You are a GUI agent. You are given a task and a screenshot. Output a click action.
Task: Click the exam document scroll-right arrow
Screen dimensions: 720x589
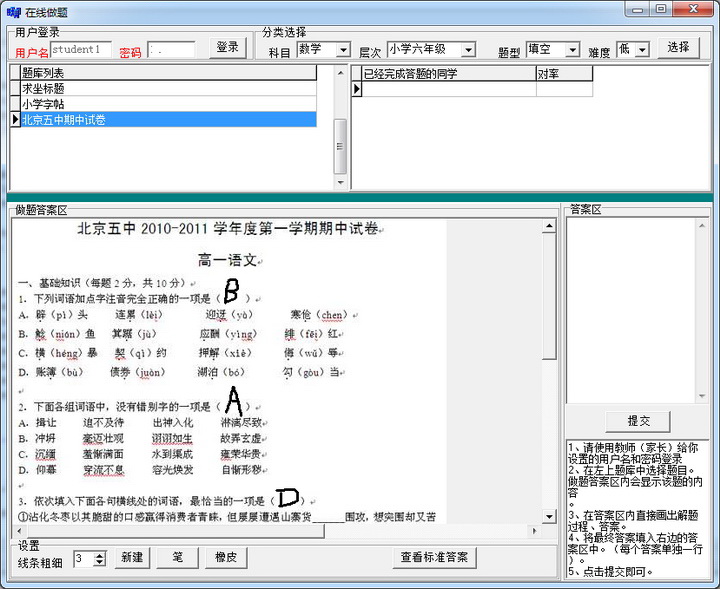[x=534, y=531]
